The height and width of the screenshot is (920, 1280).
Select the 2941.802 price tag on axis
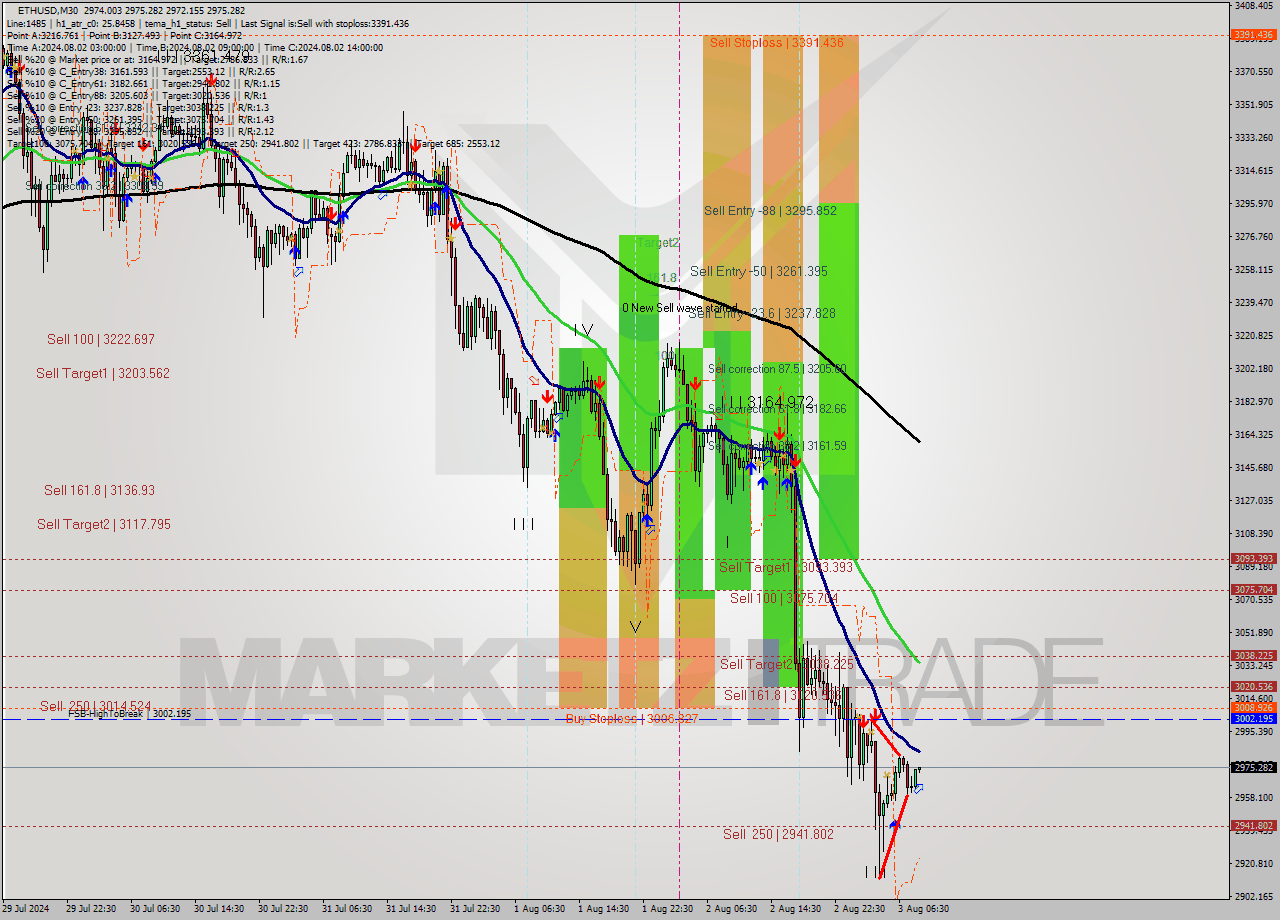[x=1253, y=826]
